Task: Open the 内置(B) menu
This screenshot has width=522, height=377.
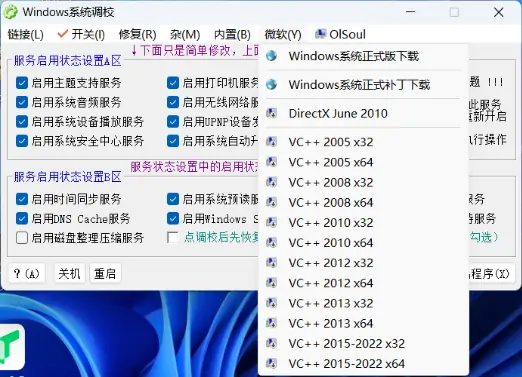Action: (232, 34)
